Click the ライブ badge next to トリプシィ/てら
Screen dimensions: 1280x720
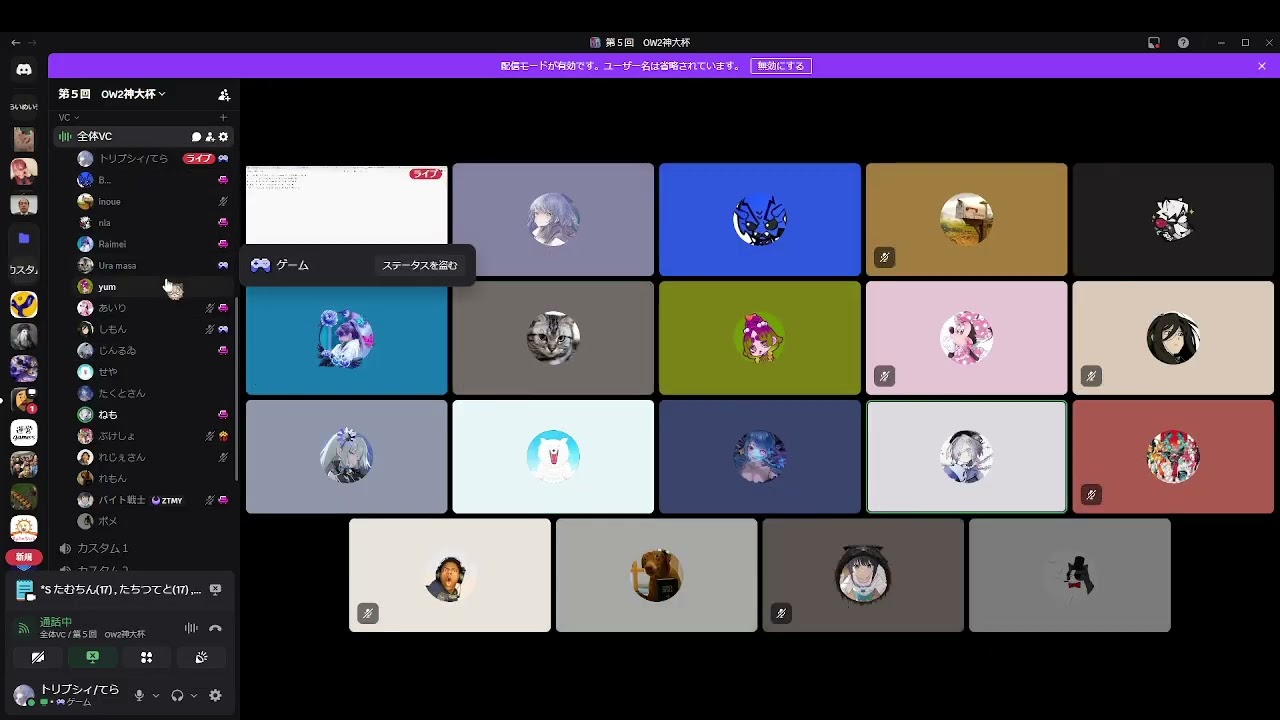coord(198,159)
